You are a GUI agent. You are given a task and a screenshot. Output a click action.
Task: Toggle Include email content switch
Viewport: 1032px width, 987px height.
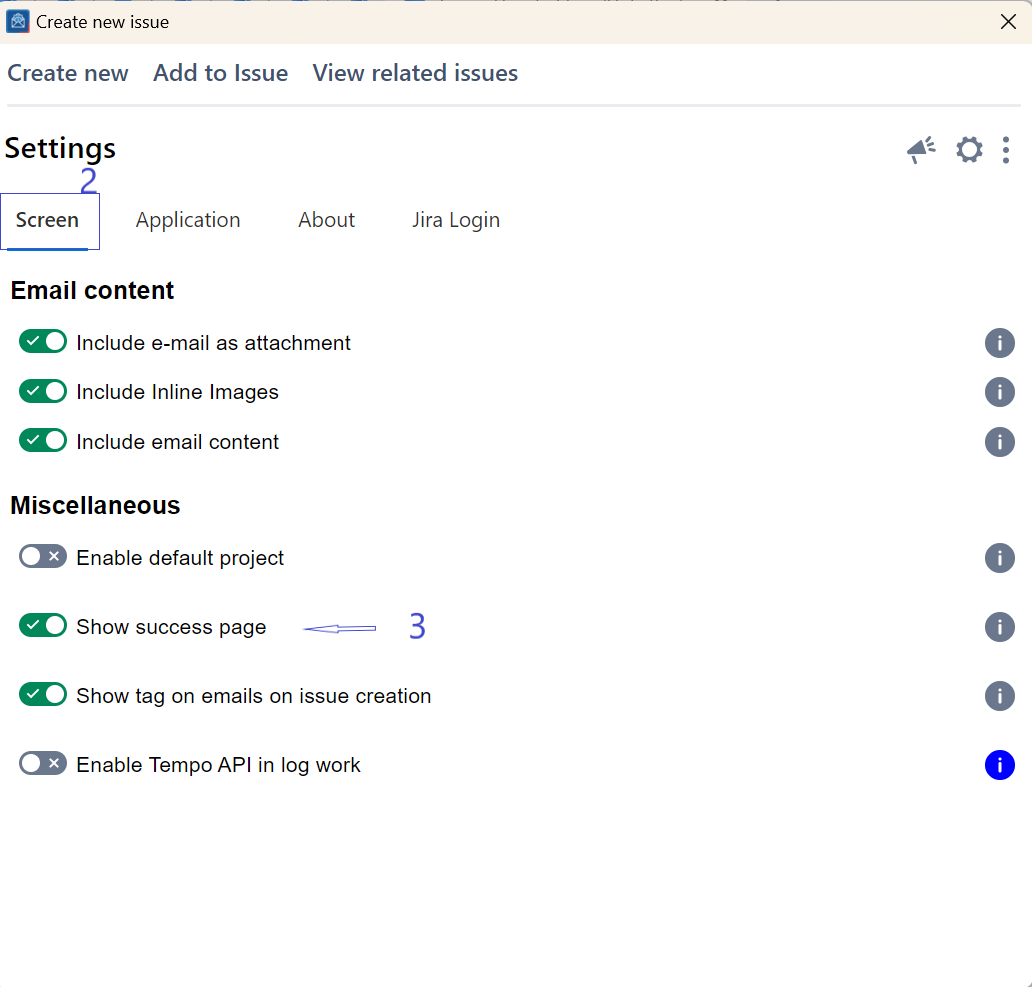(43, 441)
